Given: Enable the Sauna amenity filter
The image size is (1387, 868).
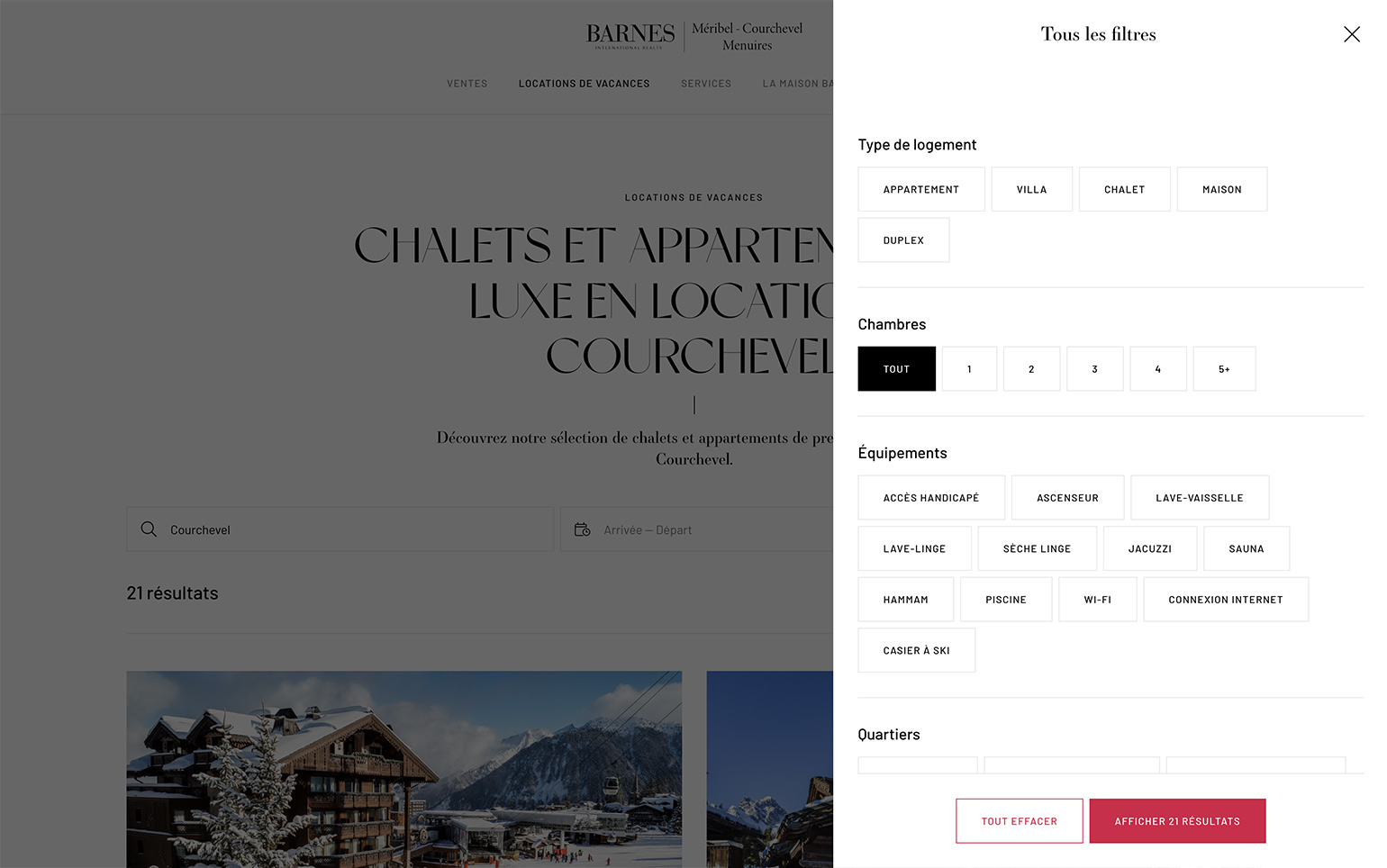Looking at the screenshot, I should click(x=1246, y=548).
